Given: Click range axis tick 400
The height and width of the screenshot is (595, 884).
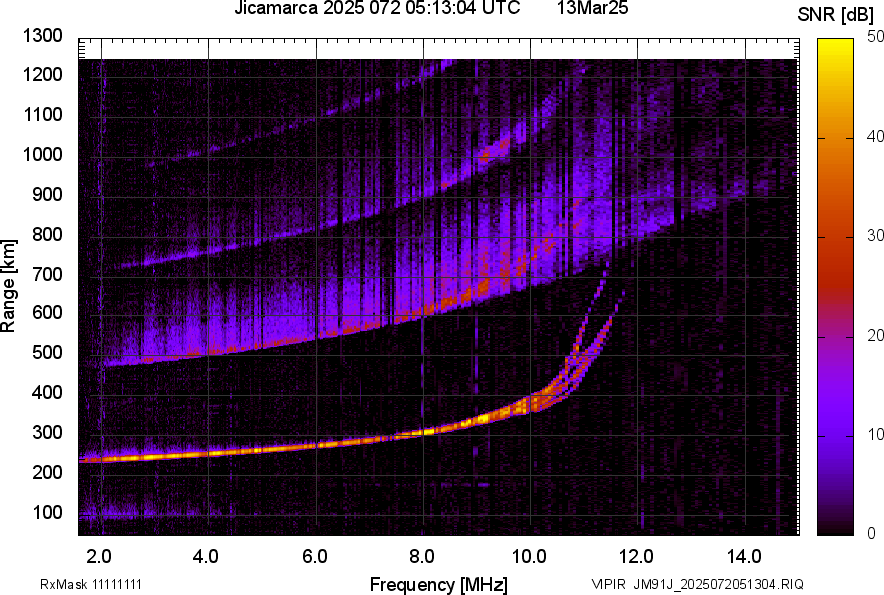Looking at the screenshot, I should coord(47,393).
